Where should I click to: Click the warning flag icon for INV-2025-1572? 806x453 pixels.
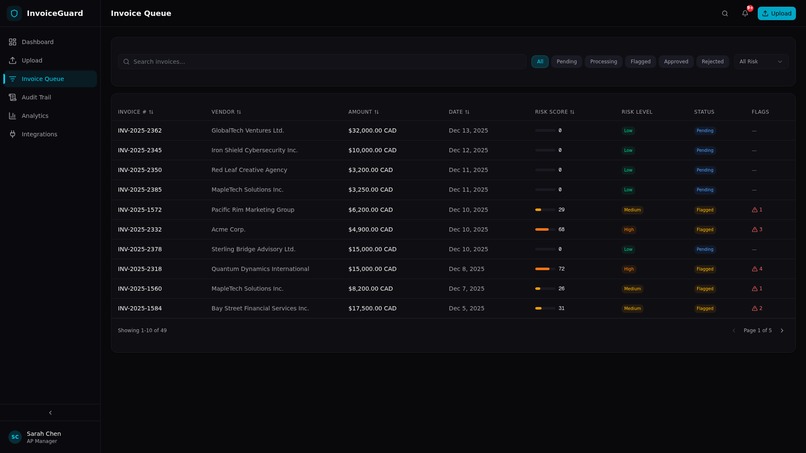pyautogui.click(x=755, y=210)
